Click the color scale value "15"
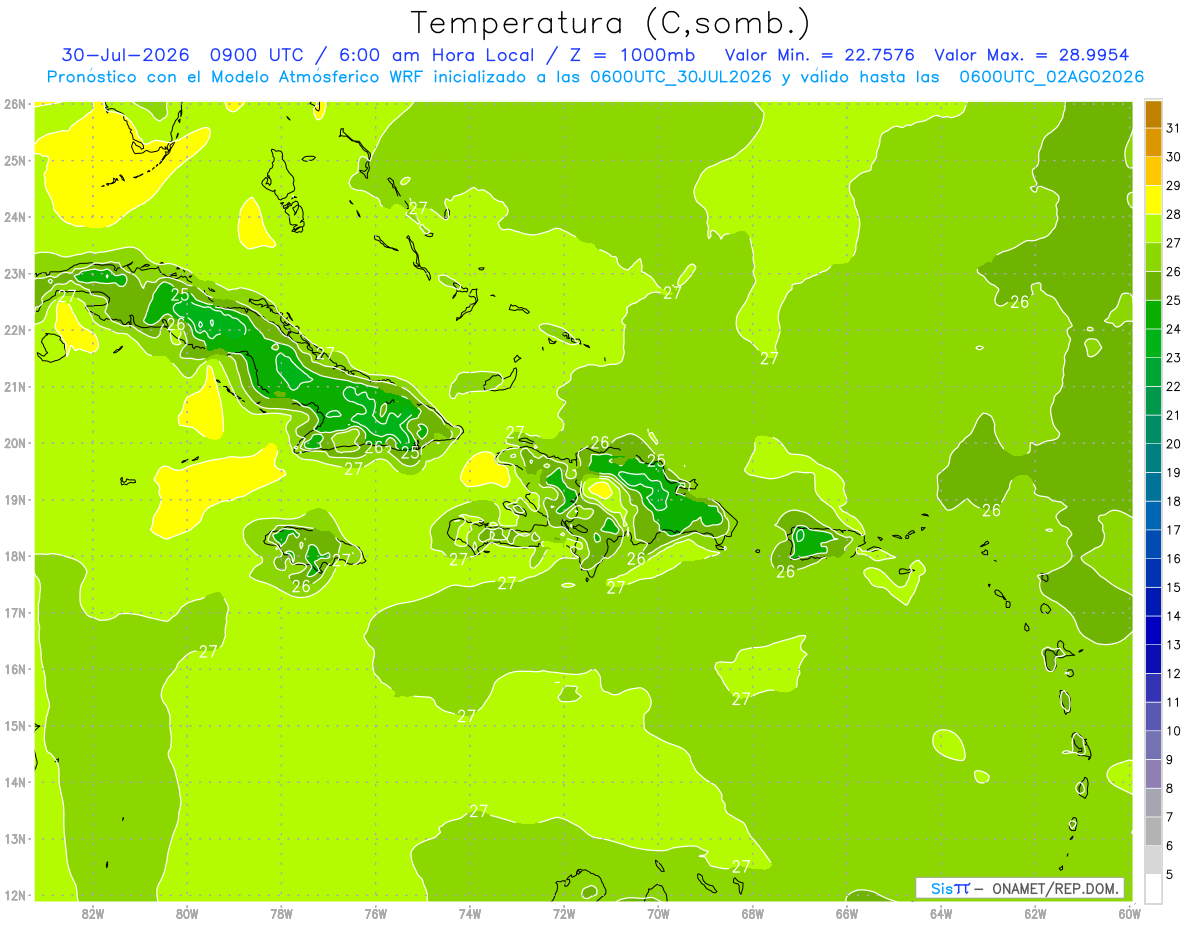1200x927 pixels. pos(1173,587)
